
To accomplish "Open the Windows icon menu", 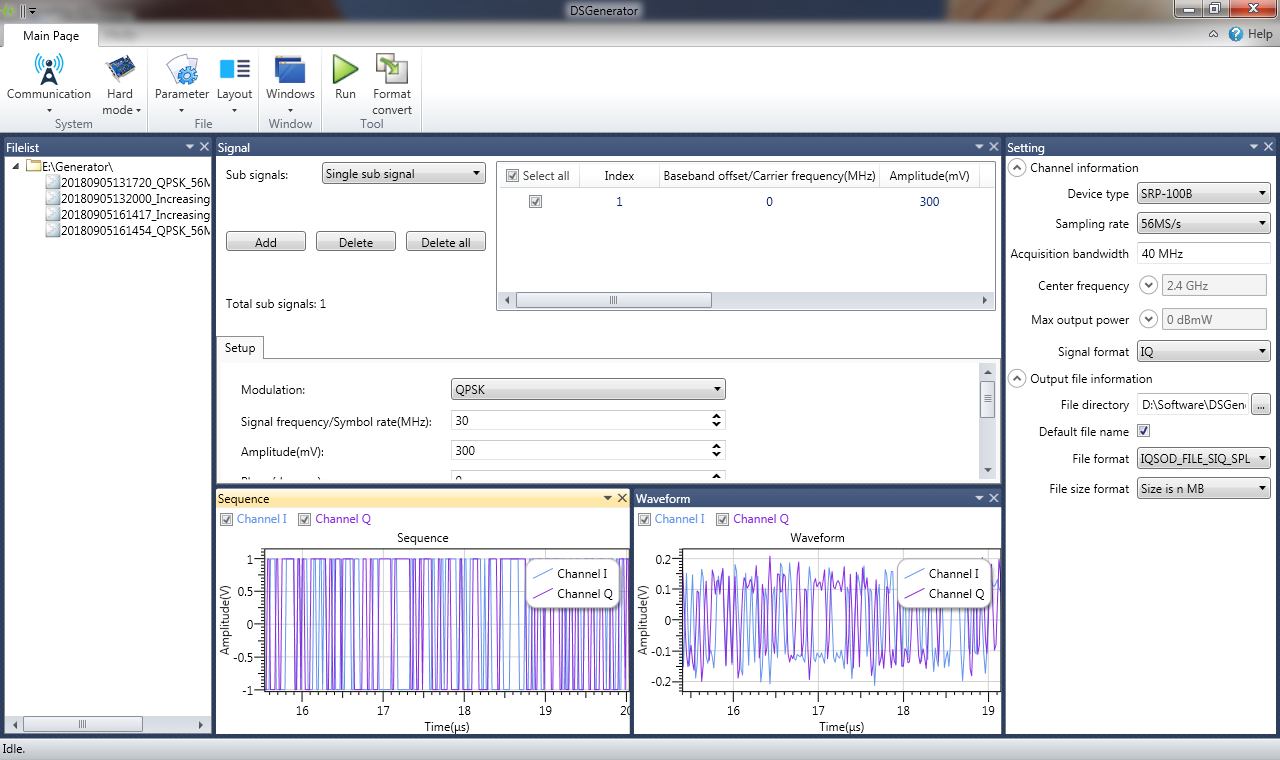I will 290,69.
